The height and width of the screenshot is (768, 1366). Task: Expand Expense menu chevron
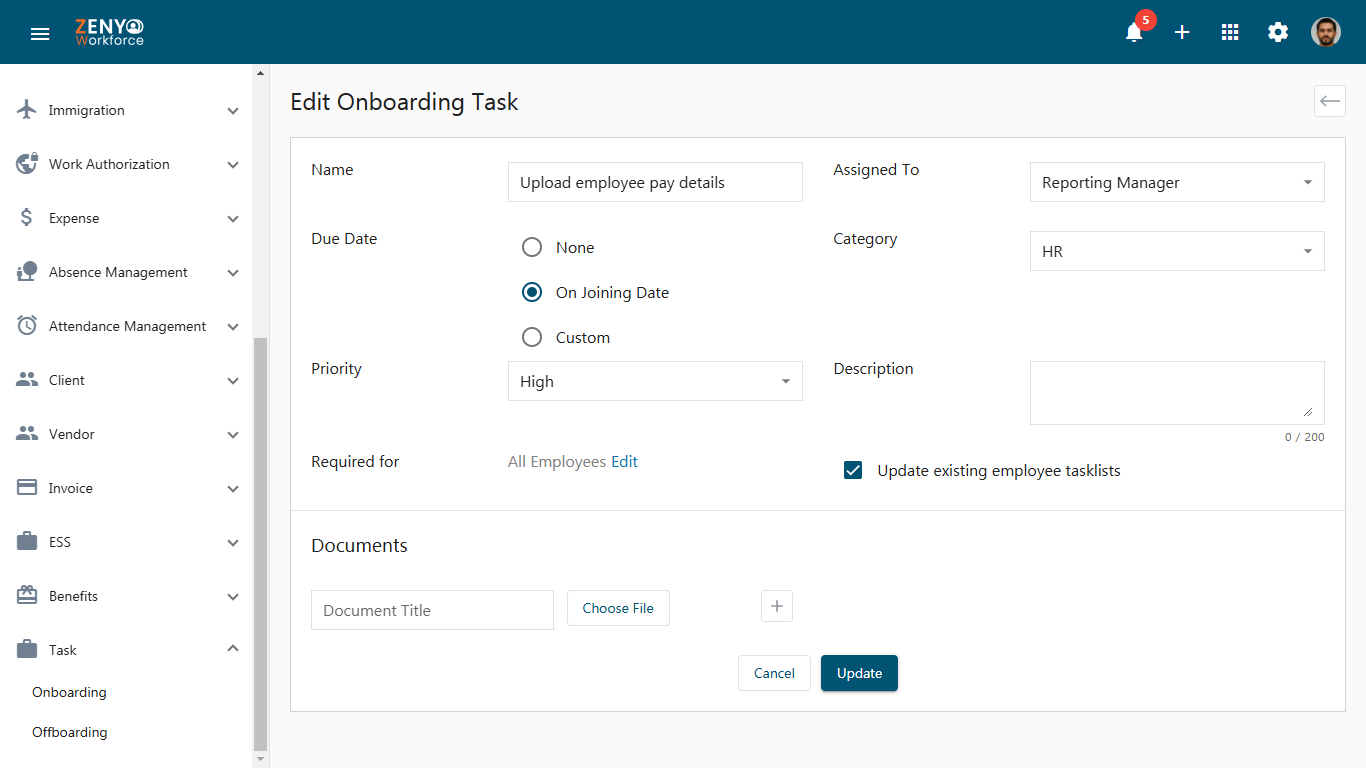233,219
